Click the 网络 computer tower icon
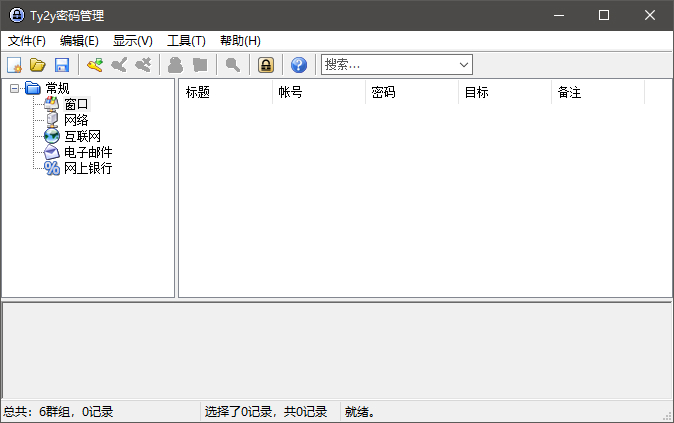The height and width of the screenshot is (423, 674). click(52, 120)
